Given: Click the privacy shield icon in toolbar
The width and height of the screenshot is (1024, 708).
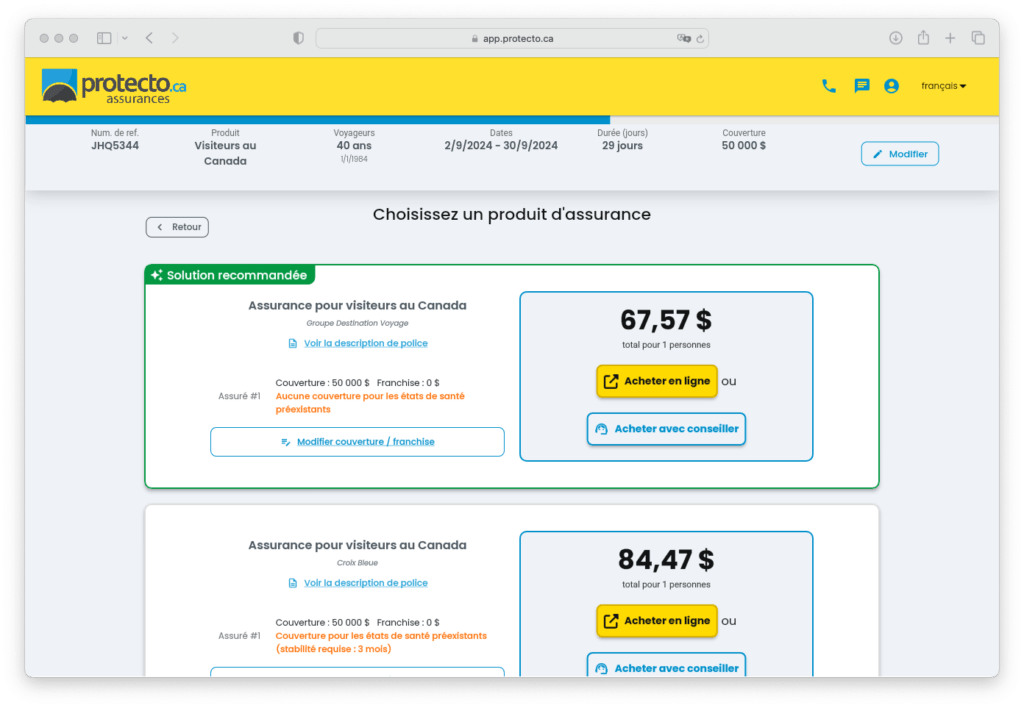Looking at the screenshot, I should (298, 38).
